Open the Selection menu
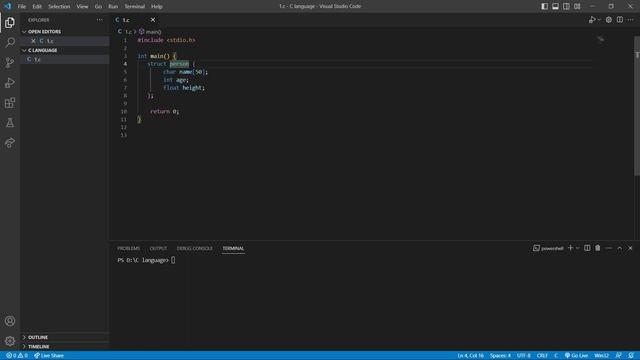Screen dimensions: 640x360 59,6
